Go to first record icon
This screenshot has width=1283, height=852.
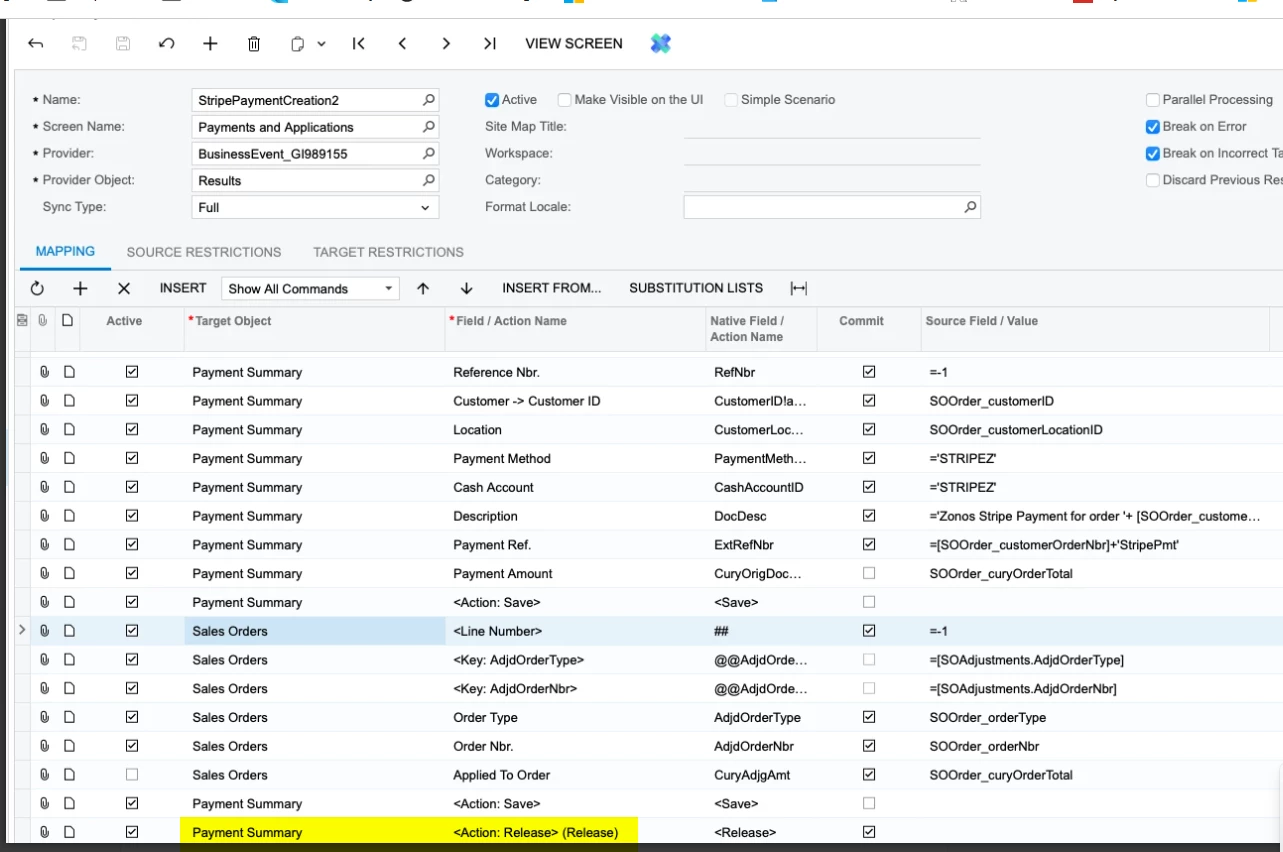click(x=358, y=44)
